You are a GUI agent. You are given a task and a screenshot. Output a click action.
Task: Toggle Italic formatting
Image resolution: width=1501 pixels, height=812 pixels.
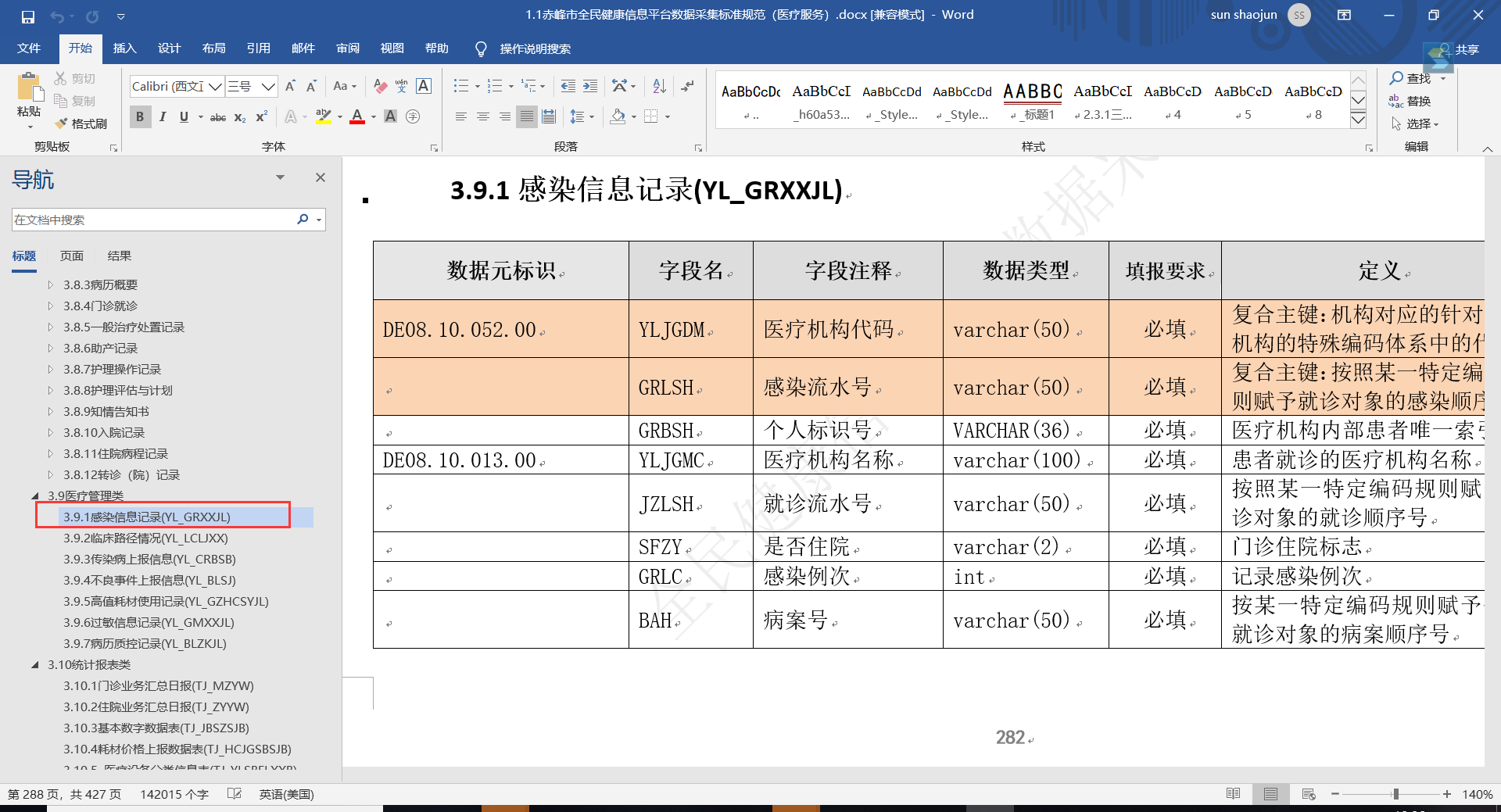[x=163, y=117]
